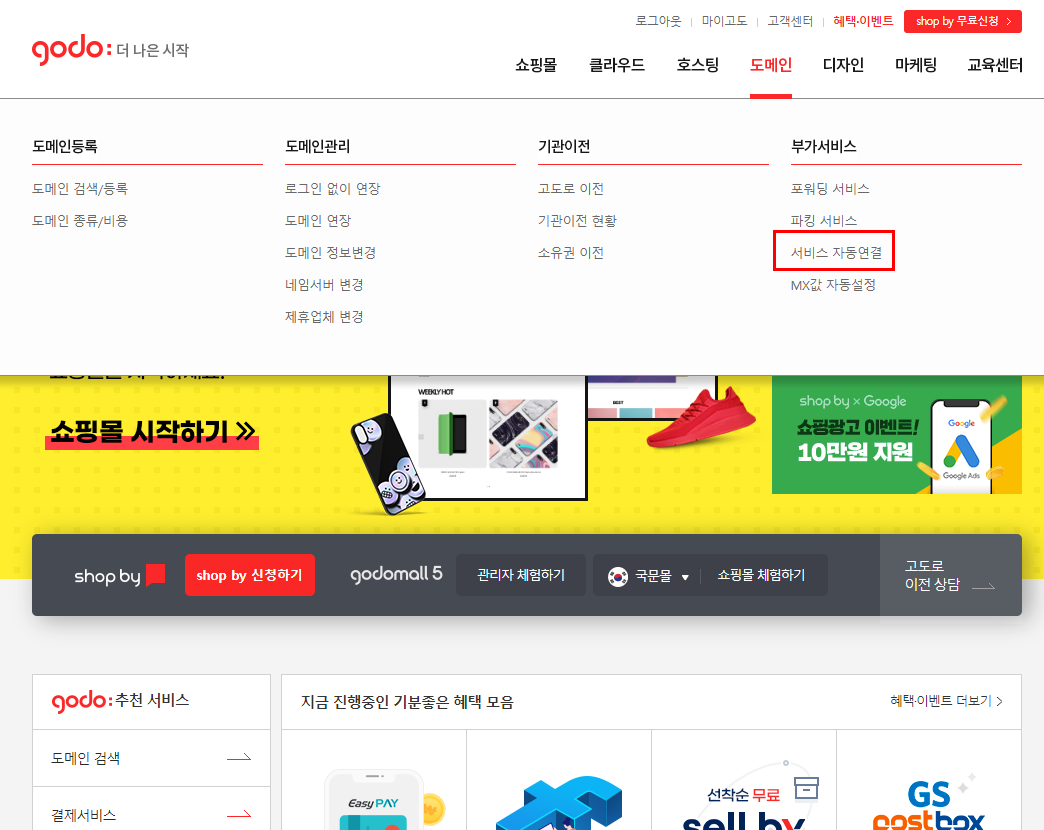Select 서비스 자동연결
Image resolution: width=1044 pixels, height=830 pixels.
[836, 253]
